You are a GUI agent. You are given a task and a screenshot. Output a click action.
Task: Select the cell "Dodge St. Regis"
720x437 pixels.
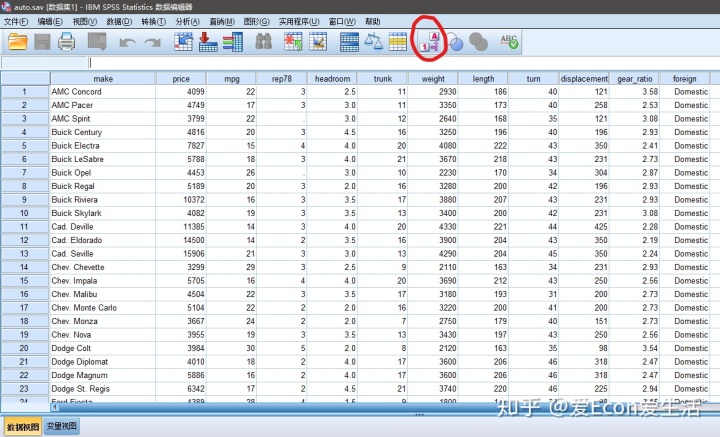[x=103, y=389]
